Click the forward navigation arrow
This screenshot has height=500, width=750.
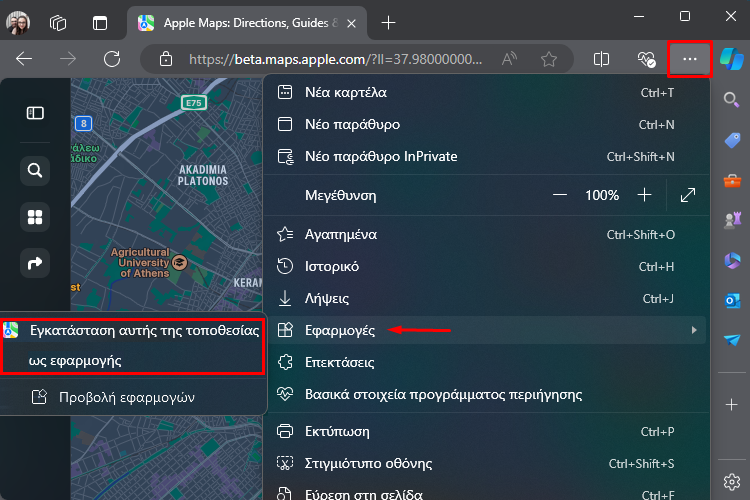coord(68,59)
